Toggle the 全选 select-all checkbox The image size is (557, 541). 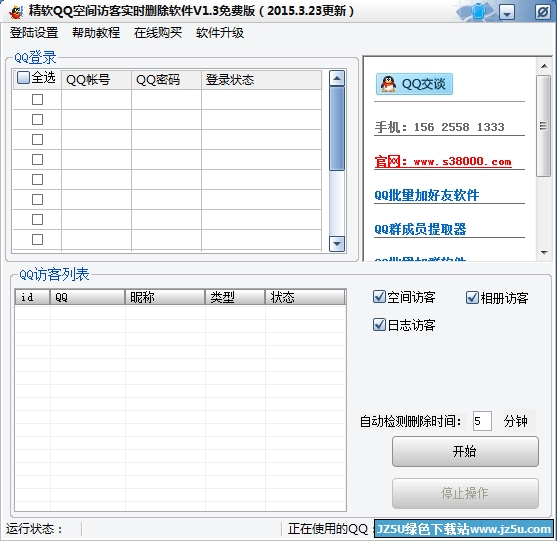click(x=23, y=77)
